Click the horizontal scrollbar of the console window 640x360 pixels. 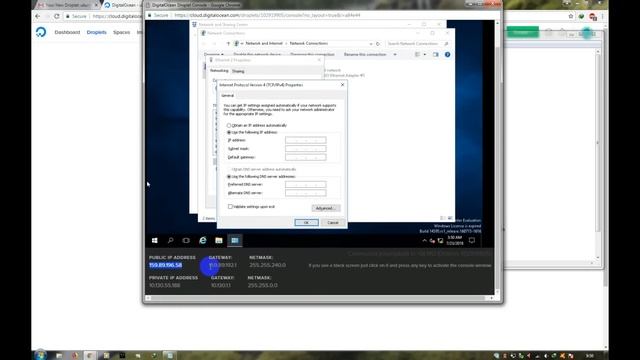point(319,298)
